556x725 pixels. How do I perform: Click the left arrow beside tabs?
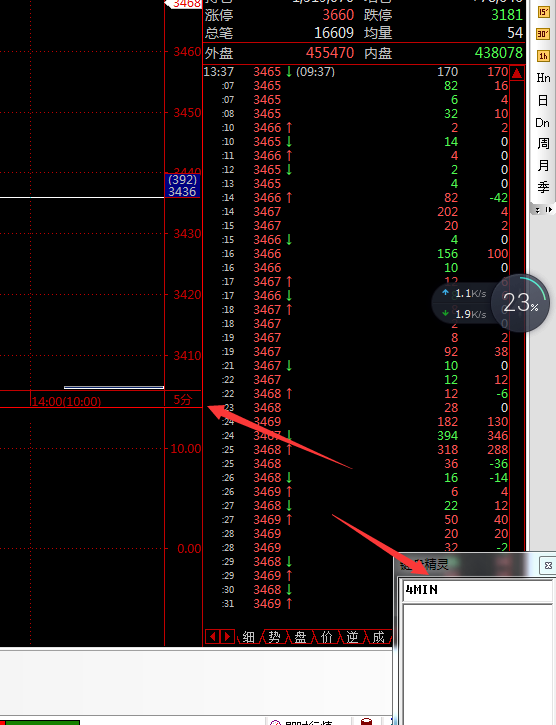212,637
